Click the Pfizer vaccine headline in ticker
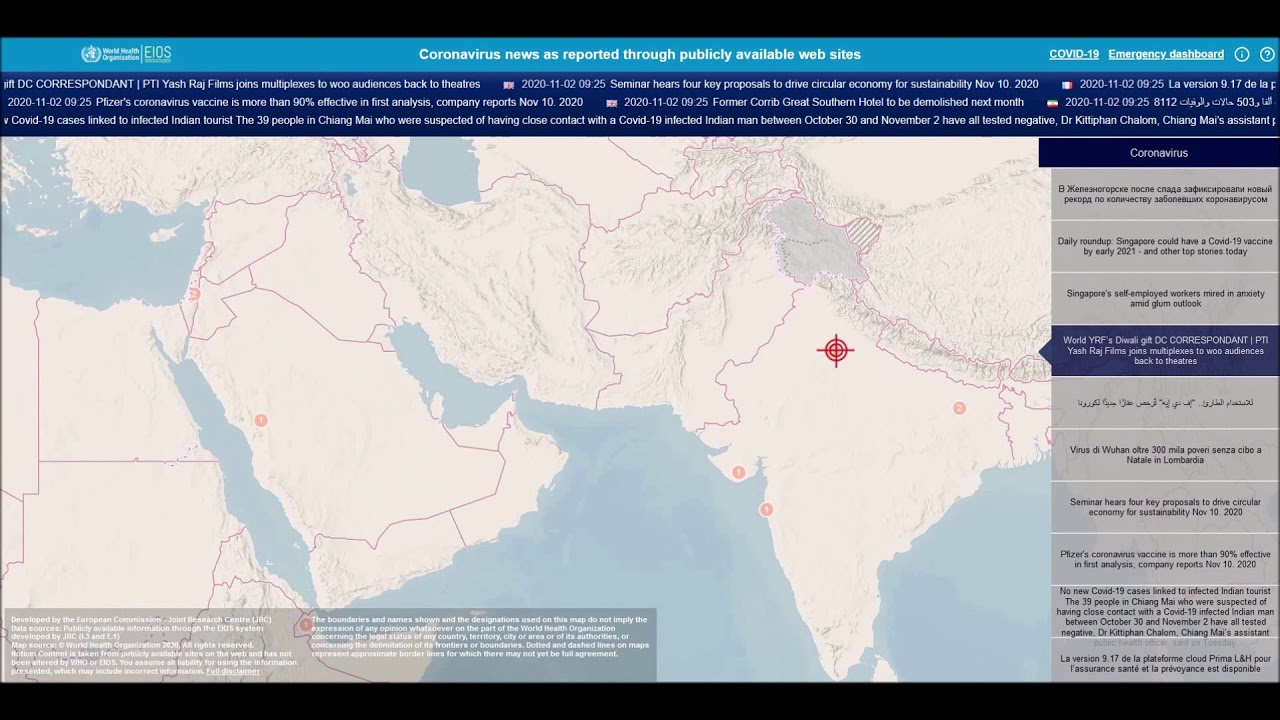Screen dimensions: 1280x720 coord(339,102)
